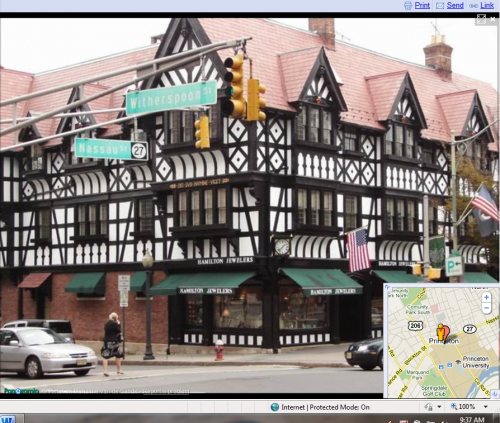Click Community Park South label on map
500x423 pixels.
[418, 309]
